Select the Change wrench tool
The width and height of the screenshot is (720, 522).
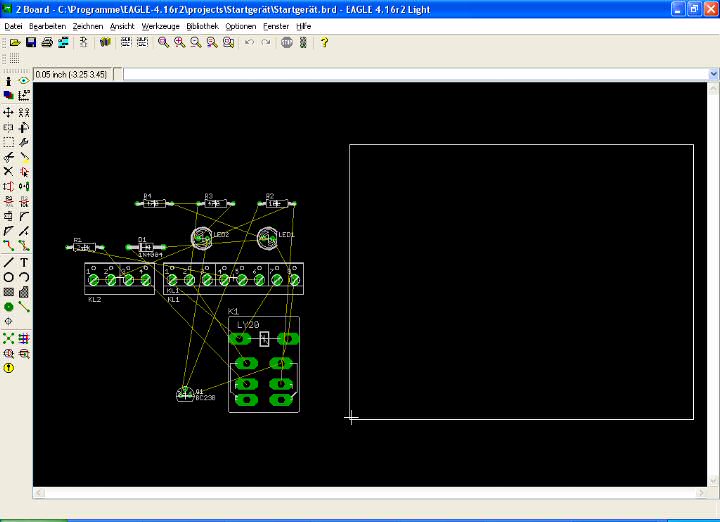pos(24,142)
